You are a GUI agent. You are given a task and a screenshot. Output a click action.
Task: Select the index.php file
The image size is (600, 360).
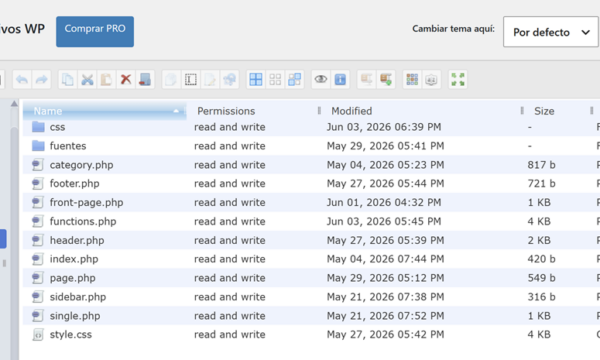coord(311,259)
